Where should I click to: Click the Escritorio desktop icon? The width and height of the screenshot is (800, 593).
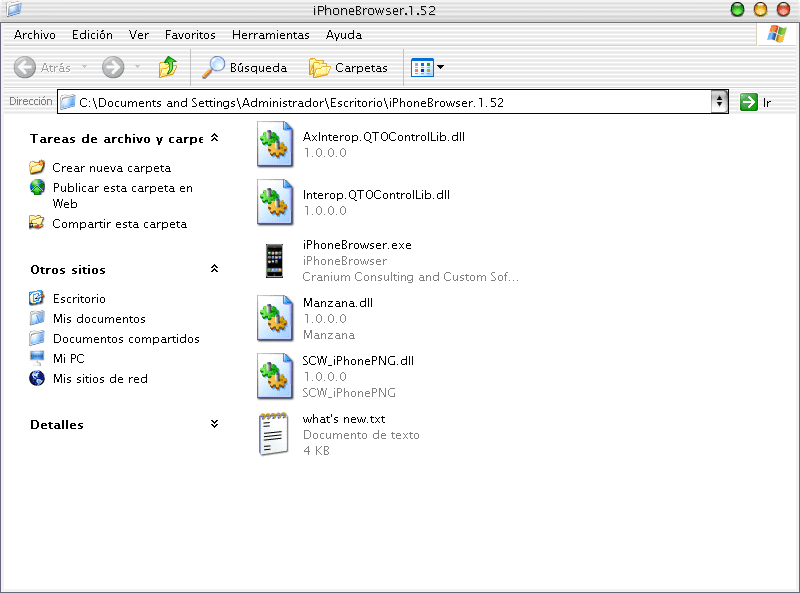[37, 298]
